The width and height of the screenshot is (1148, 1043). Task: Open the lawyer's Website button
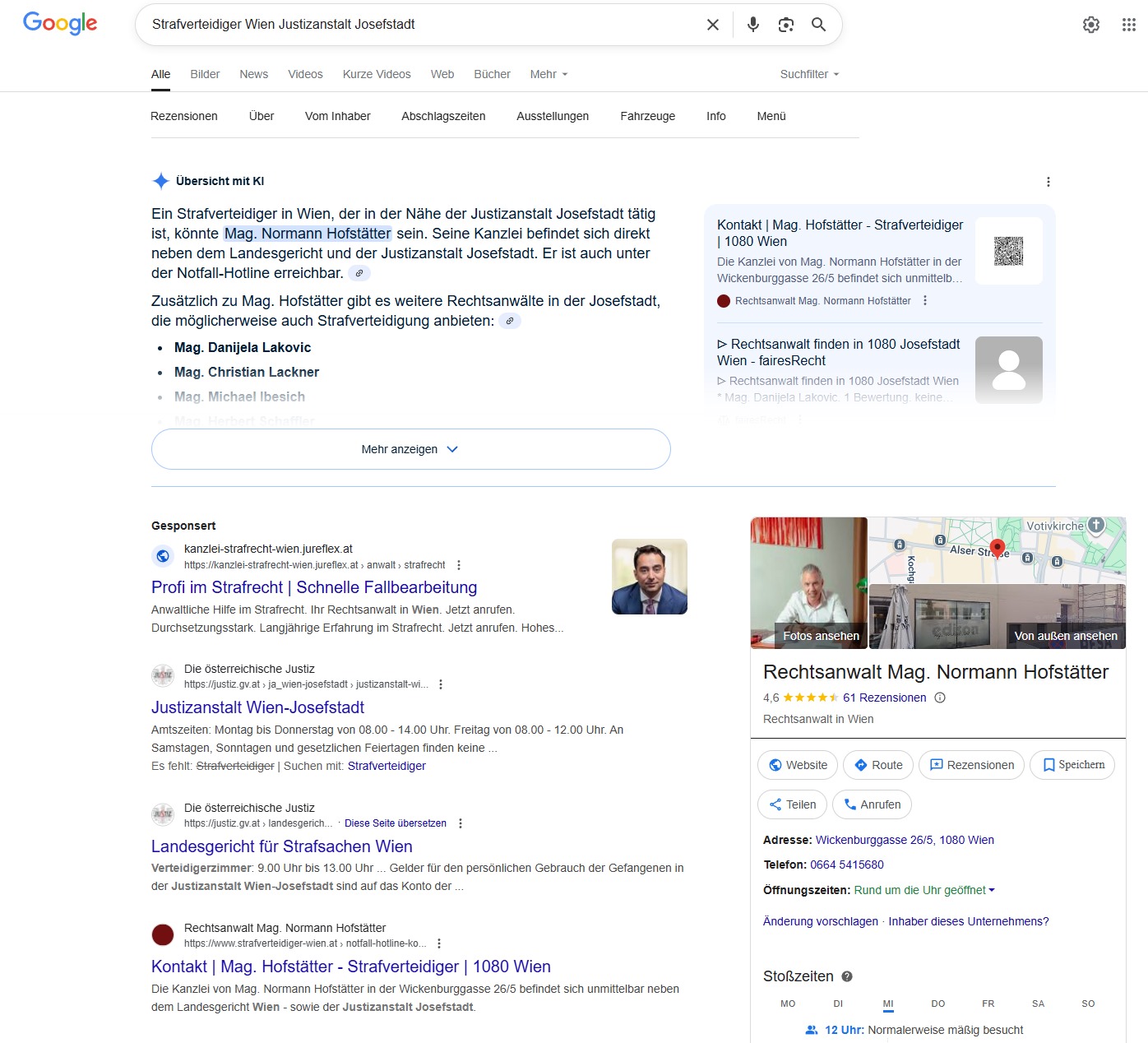pyautogui.click(x=798, y=765)
